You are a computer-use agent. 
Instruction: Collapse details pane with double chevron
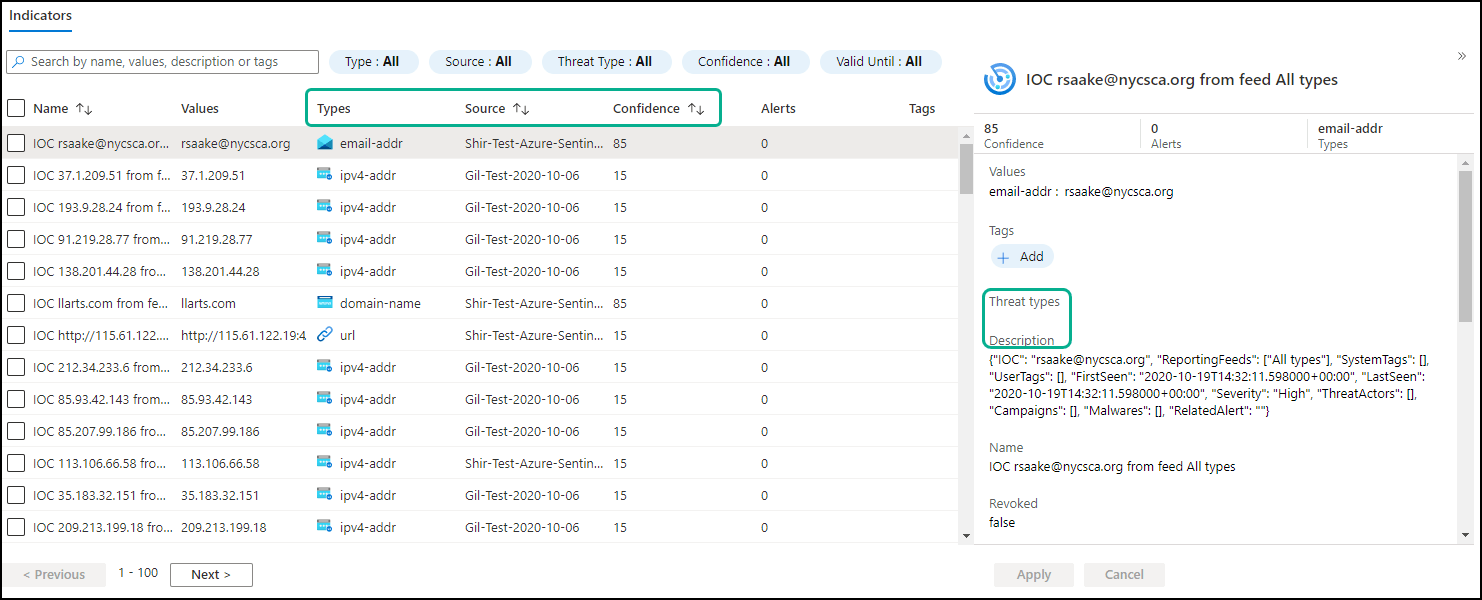1461,56
